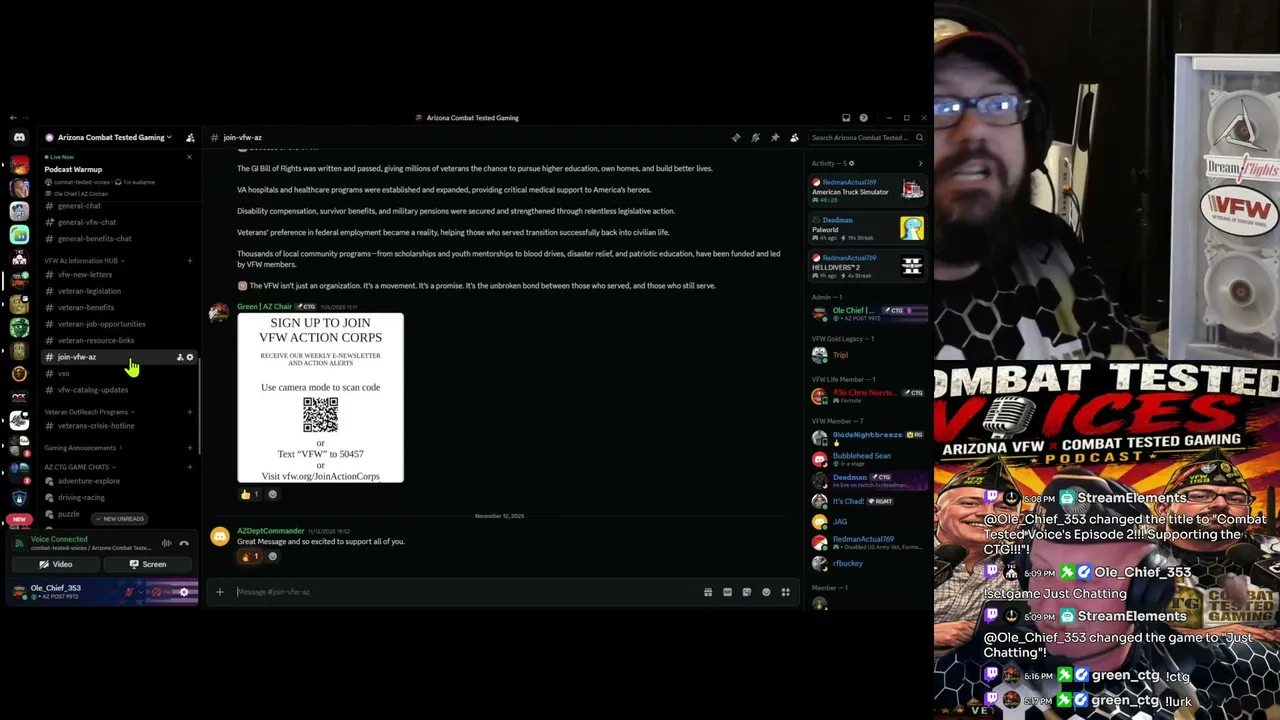Open BladeNightbreeze in member list
The width and height of the screenshot is (1280, 720).
pyautogui.click(x=867, y=437)
